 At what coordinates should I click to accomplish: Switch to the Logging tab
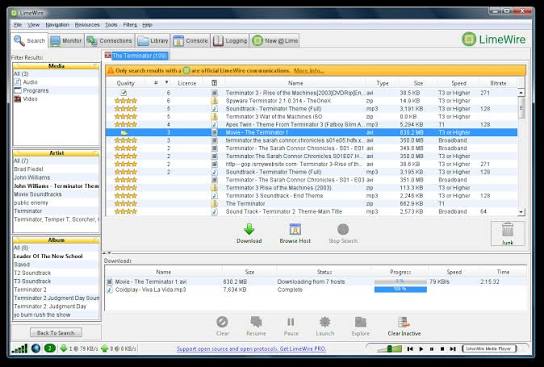coord(230,41)
